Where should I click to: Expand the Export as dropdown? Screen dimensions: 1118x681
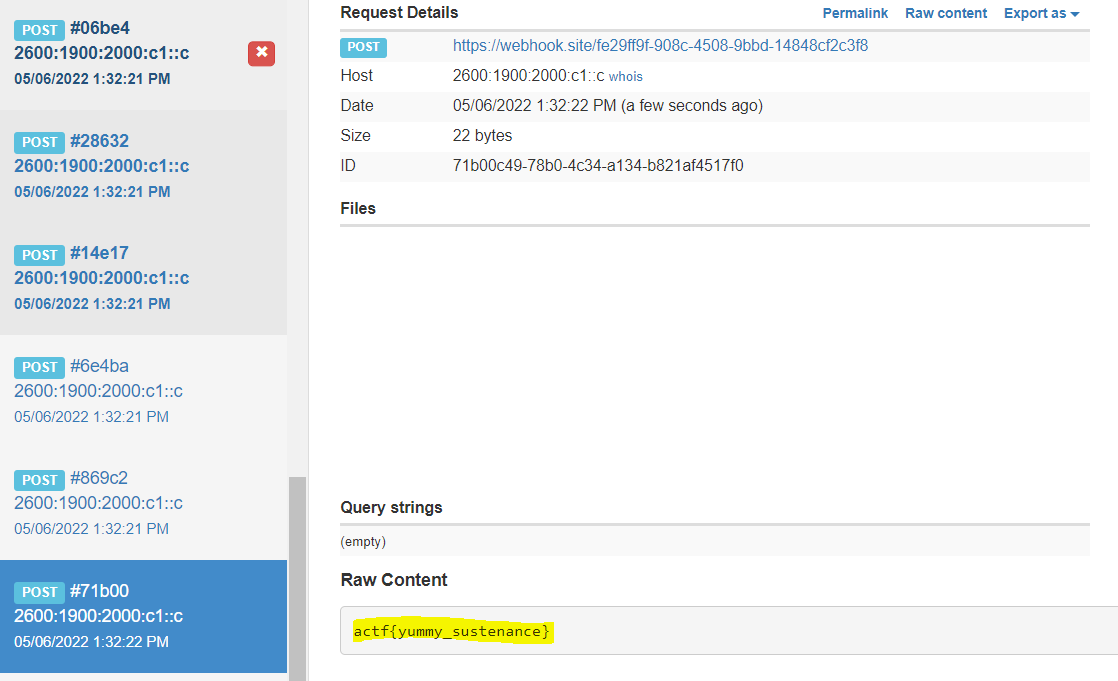(1041, 13)
